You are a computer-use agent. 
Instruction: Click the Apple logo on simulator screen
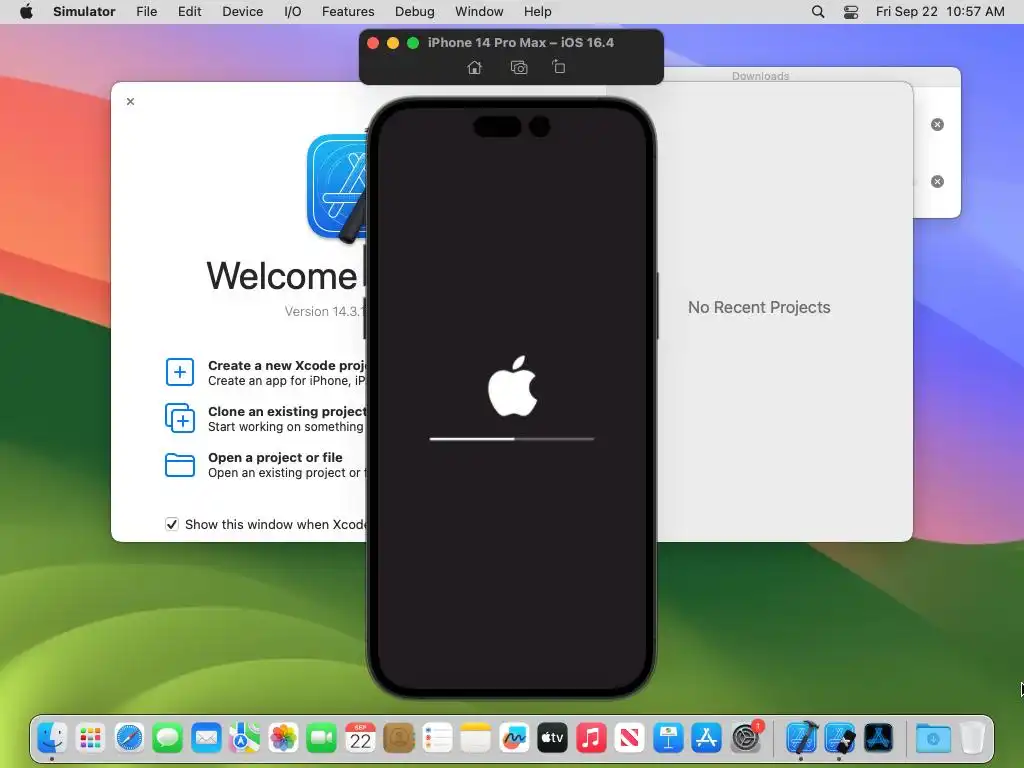pyautogui.click(x=513, y=386)
